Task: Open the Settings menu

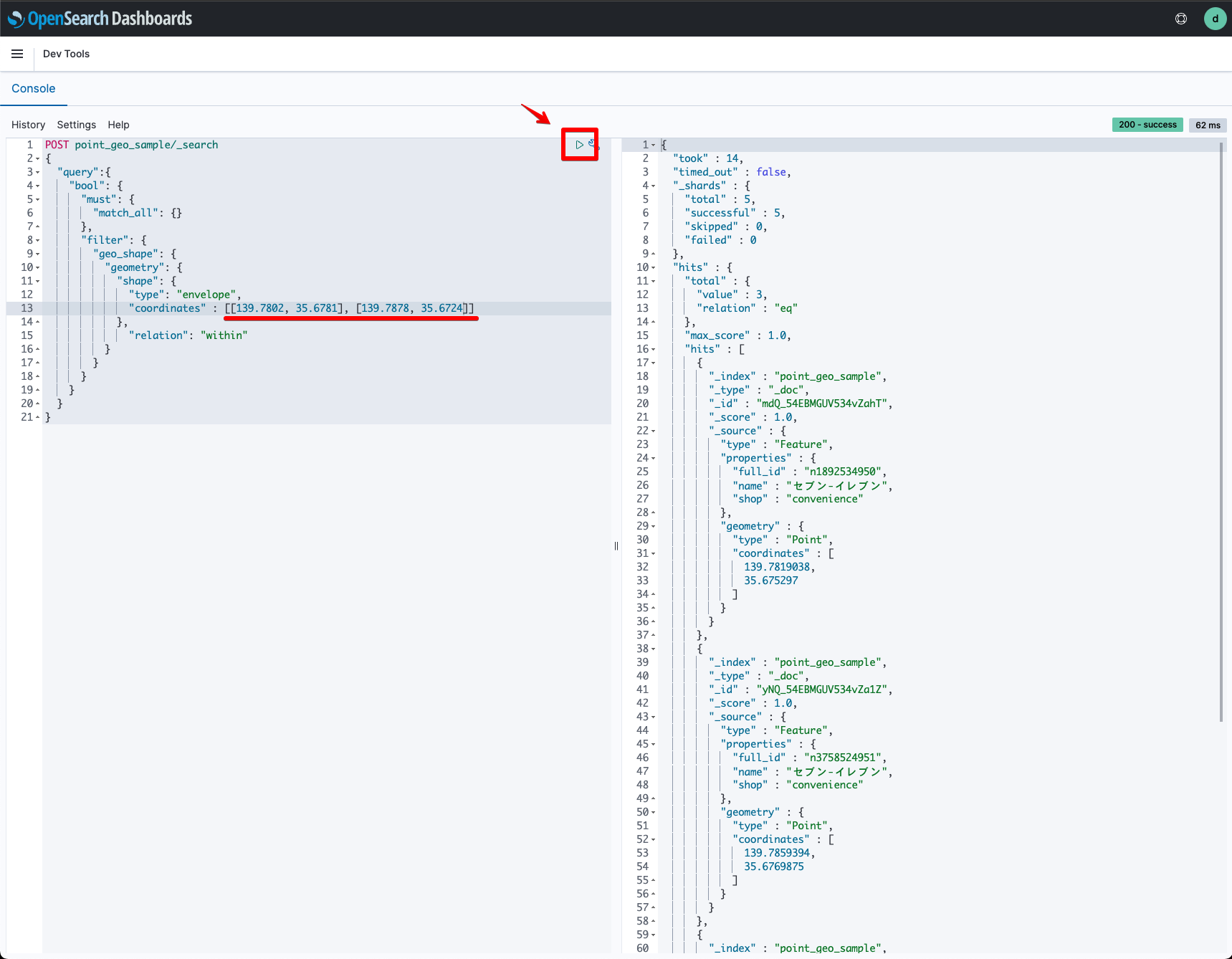Action: pyautogui.click(x=76, y=124)
